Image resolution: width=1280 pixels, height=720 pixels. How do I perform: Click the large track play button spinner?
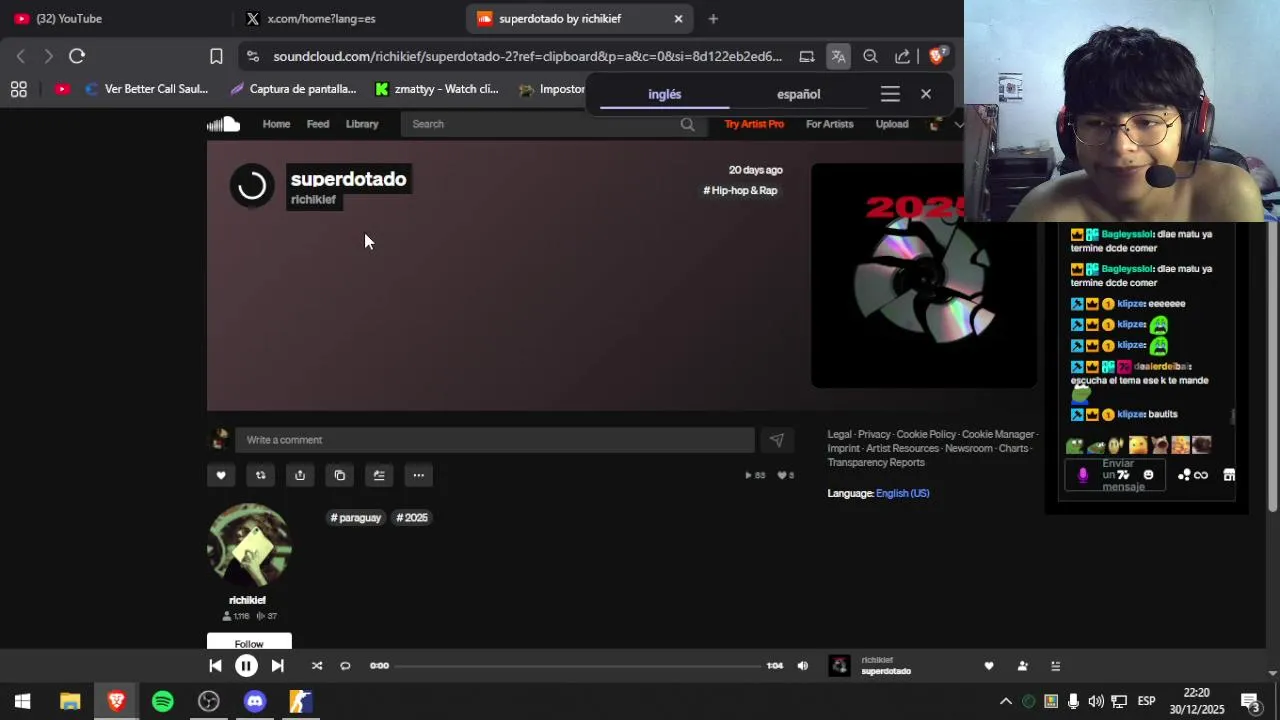[252, 186]
